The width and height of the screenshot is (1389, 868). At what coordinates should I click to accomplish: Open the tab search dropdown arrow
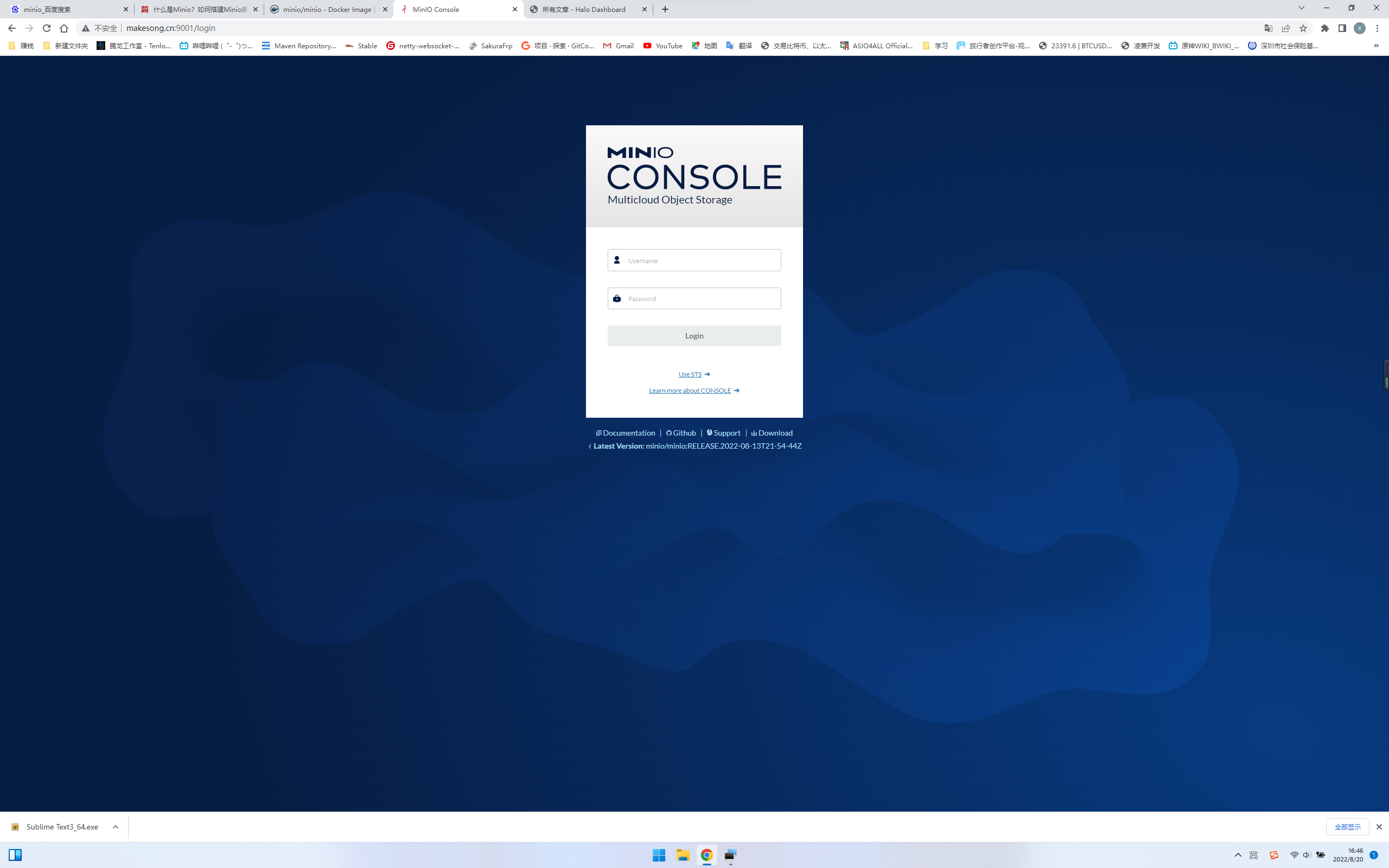pyautogui.click(x=1301, y=8)
